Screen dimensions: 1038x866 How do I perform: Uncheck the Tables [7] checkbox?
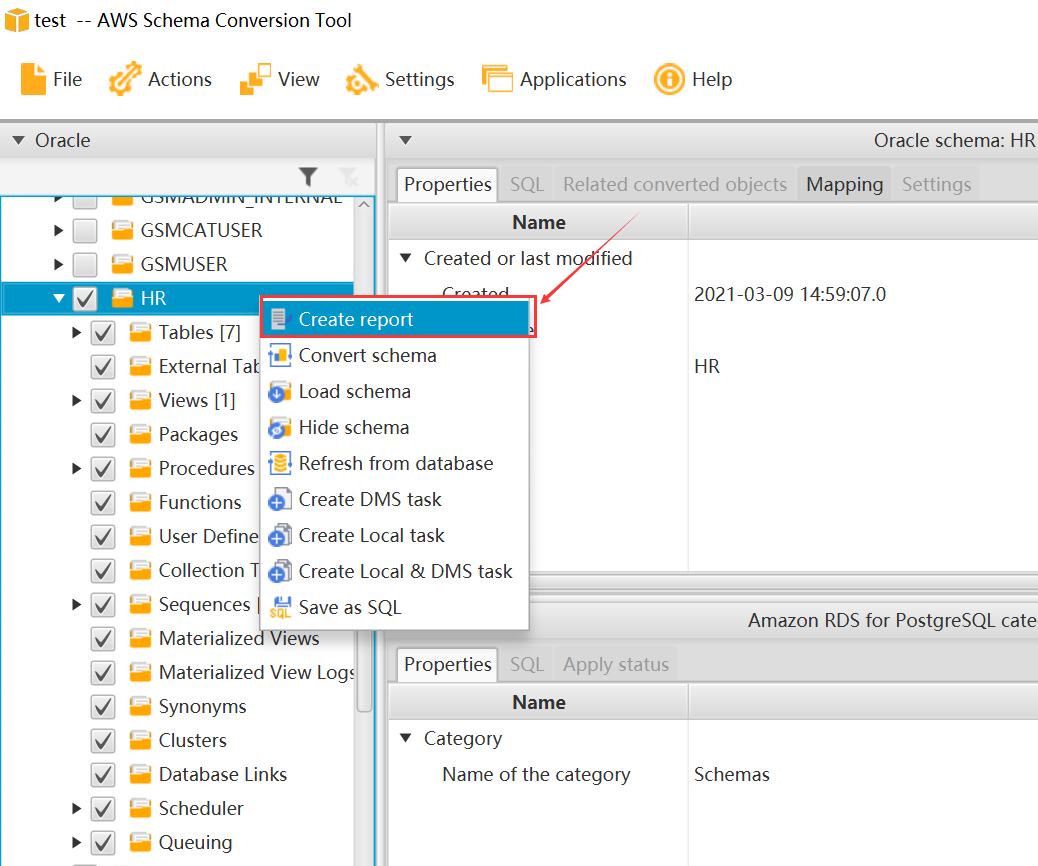pyautogui.click(x=103, y=332)
